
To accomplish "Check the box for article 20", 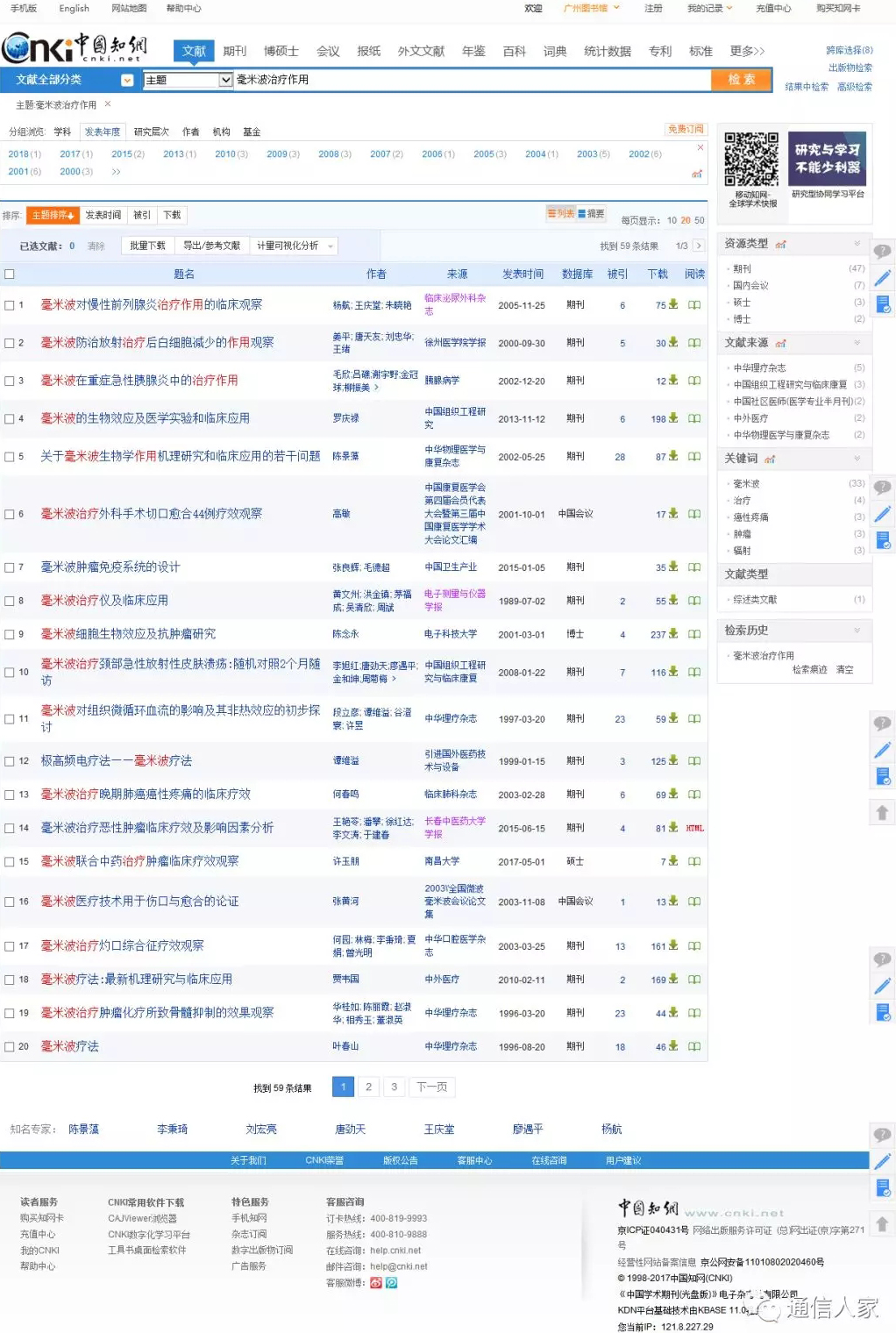I will 10,1046.
